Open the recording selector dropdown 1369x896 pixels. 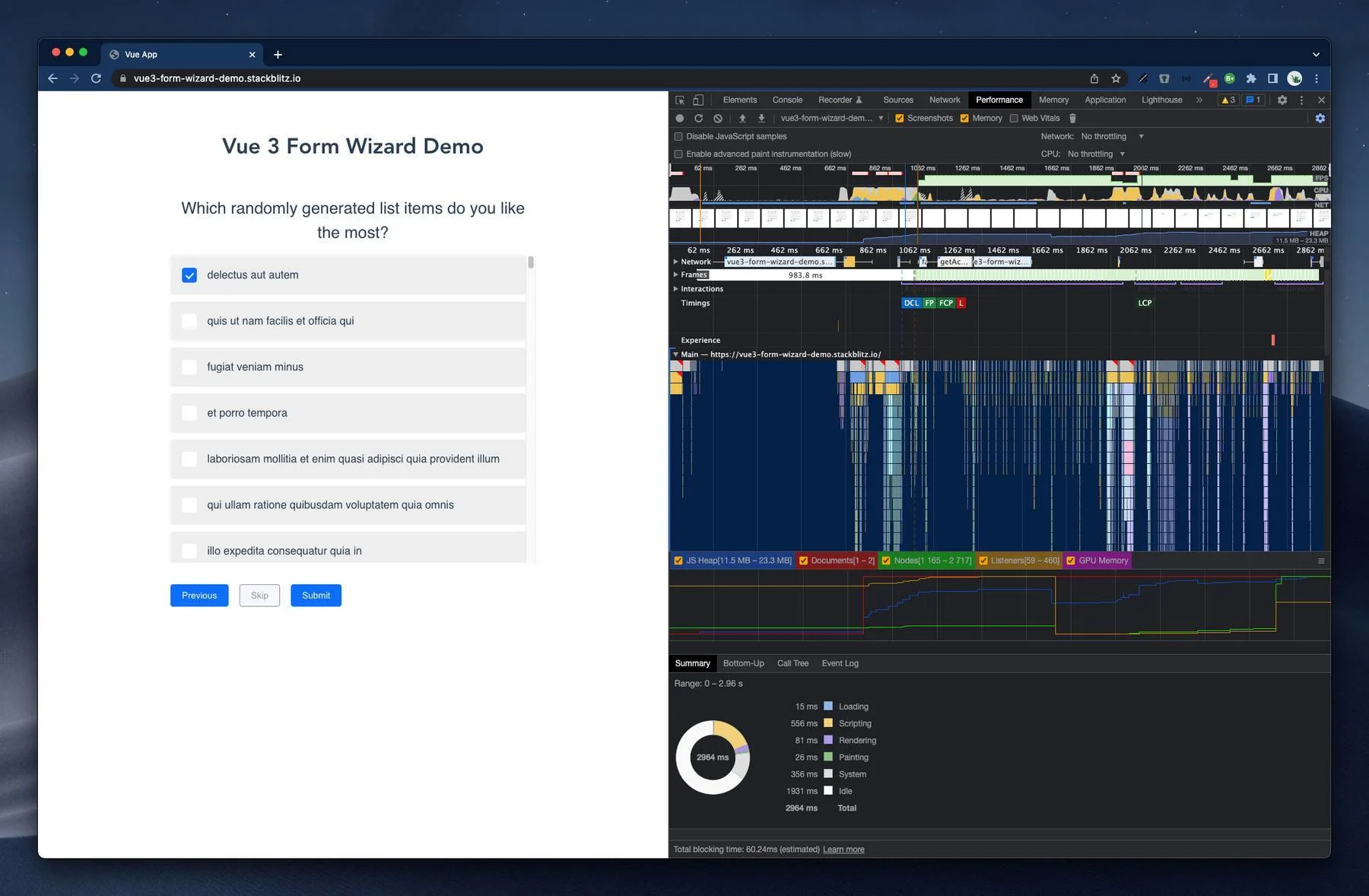pos(831,119)
